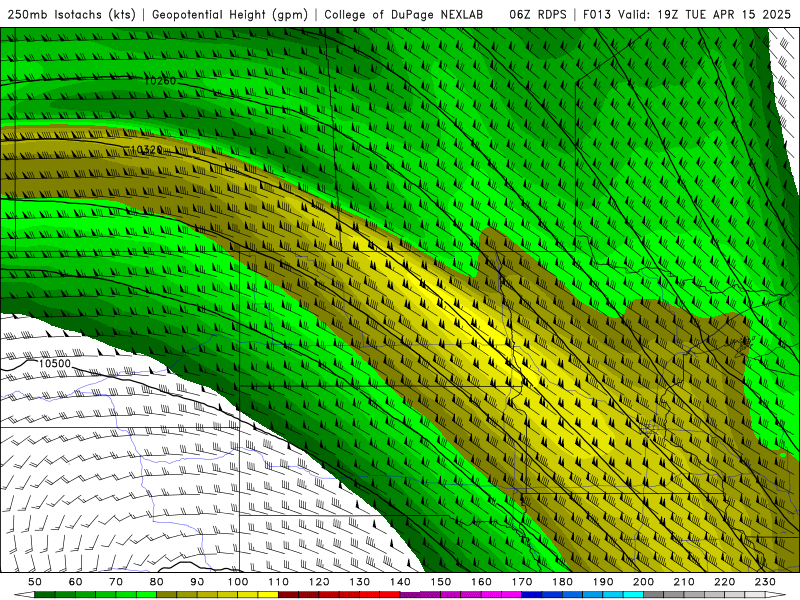
Task: Click the 220 value on the color scale
Action: (725, 582)
